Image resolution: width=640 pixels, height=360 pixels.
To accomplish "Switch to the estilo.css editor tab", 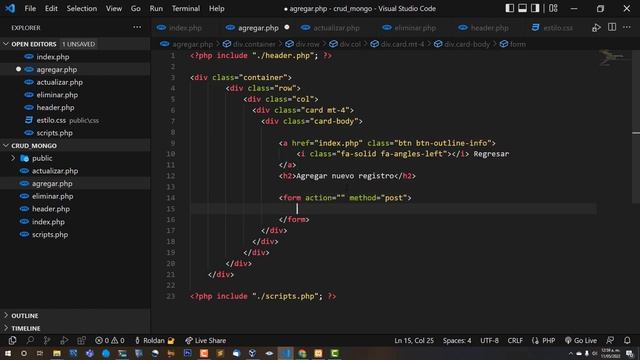I will 552,28.
